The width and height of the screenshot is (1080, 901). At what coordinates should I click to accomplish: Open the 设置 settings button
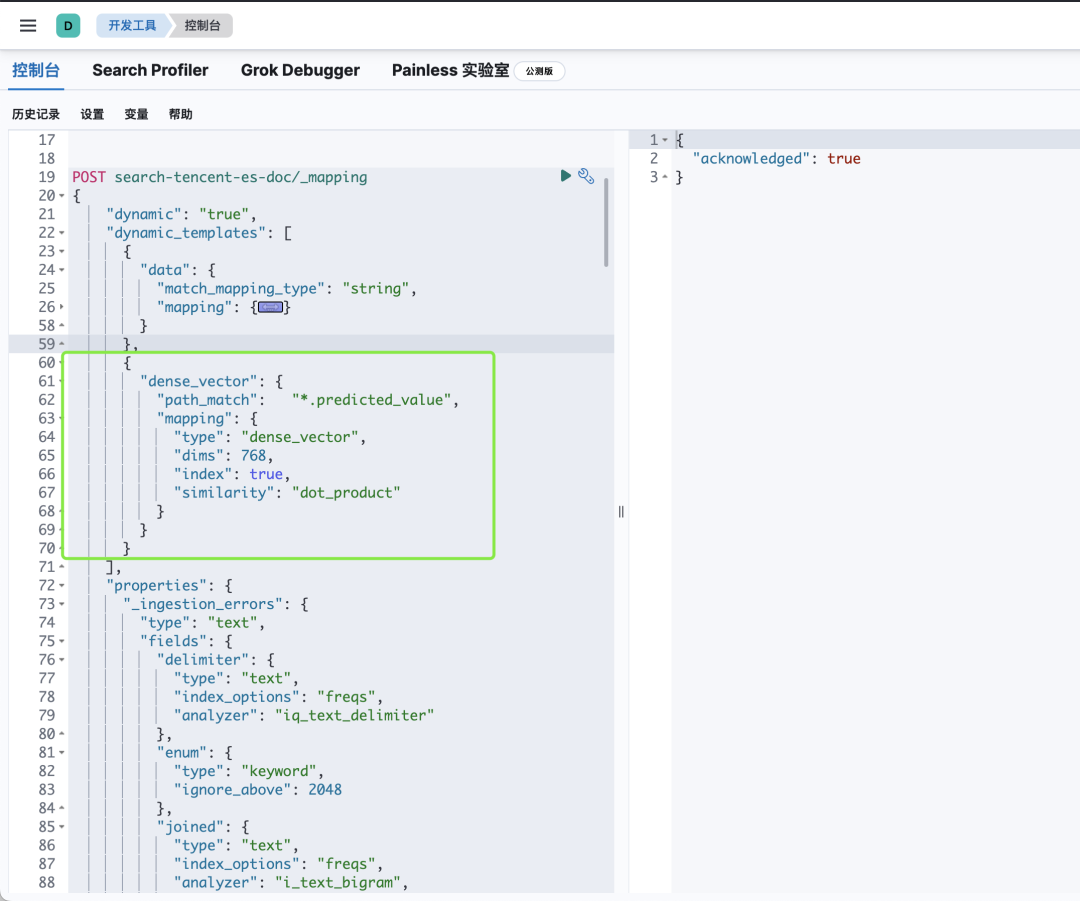click(x=92, y=114)
